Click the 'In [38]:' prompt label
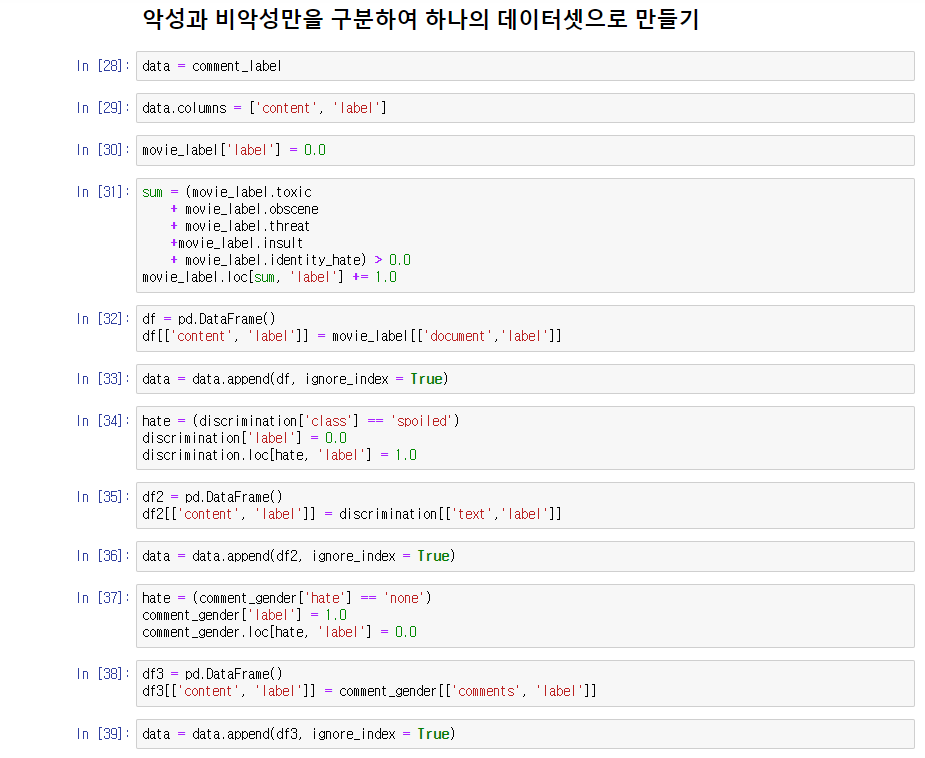The image size is (925, 758). point(103,674)
